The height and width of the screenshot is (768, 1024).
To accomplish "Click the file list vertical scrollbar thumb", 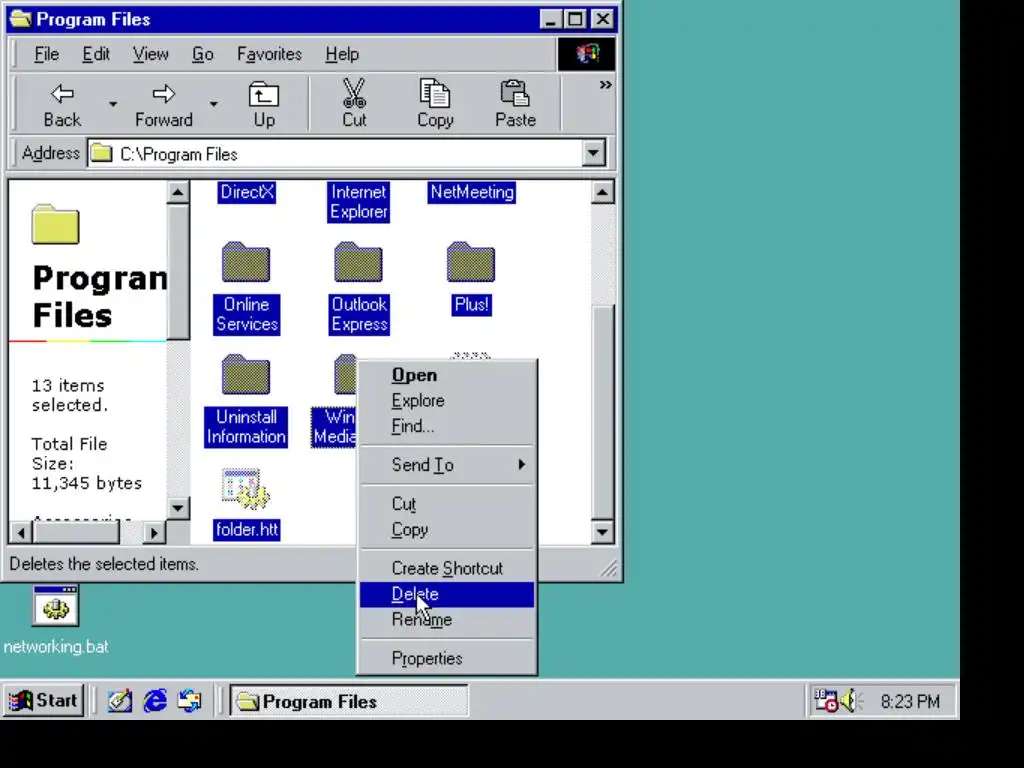I will 602,412.
